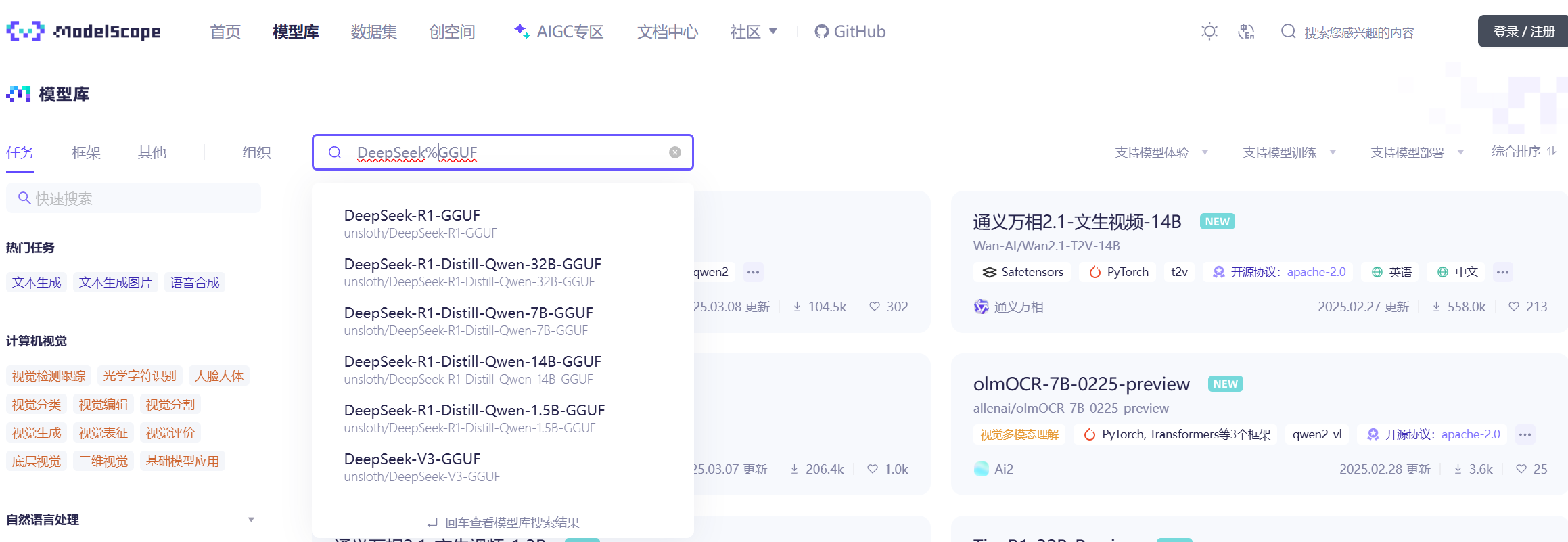The image size is (1568, 542).
Task: Filter by 文本生成图片 task tag
Action: click(116, 282)
